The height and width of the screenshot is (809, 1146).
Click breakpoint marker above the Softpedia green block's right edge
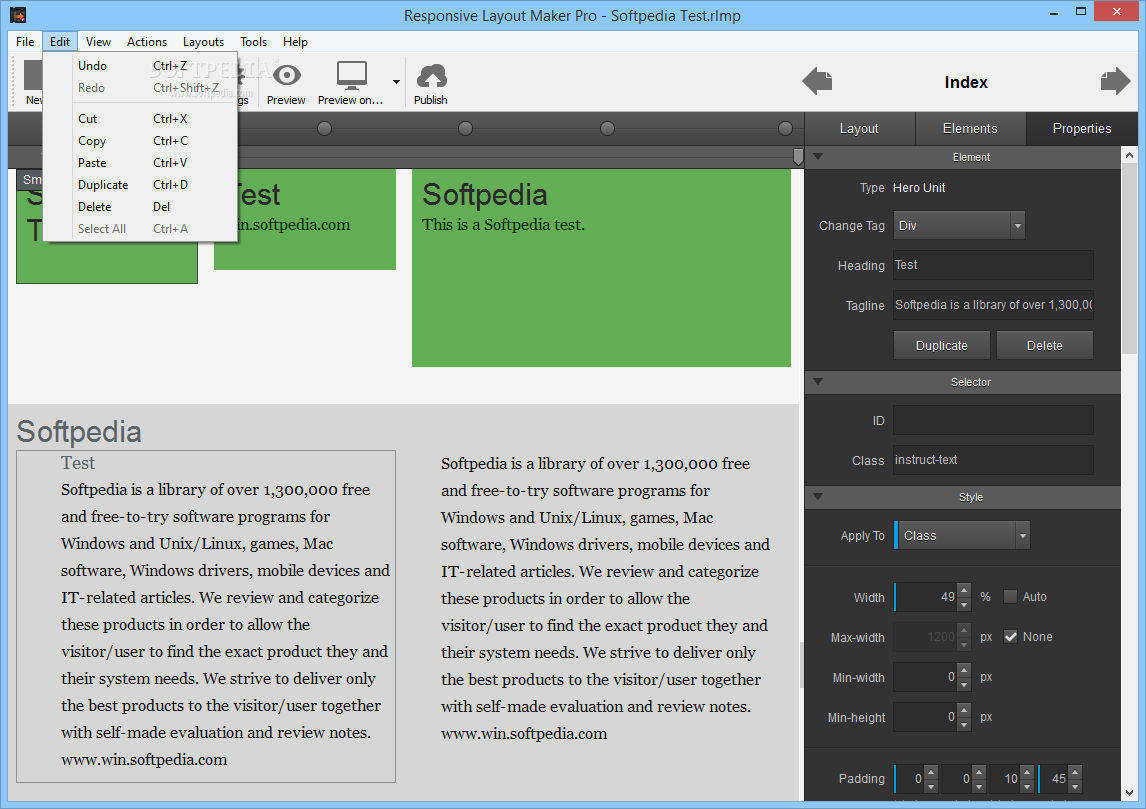pos(786,129)
